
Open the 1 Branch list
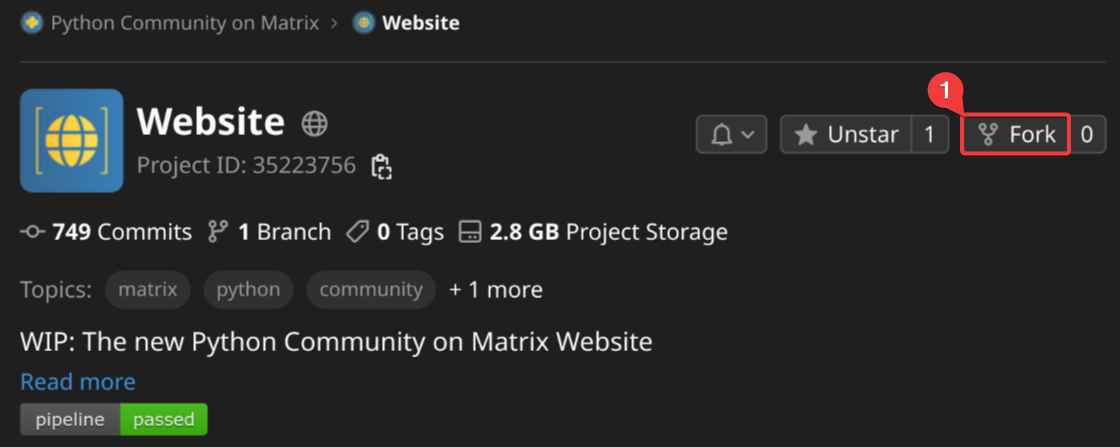pyautogui.click(x=269, y=233)
